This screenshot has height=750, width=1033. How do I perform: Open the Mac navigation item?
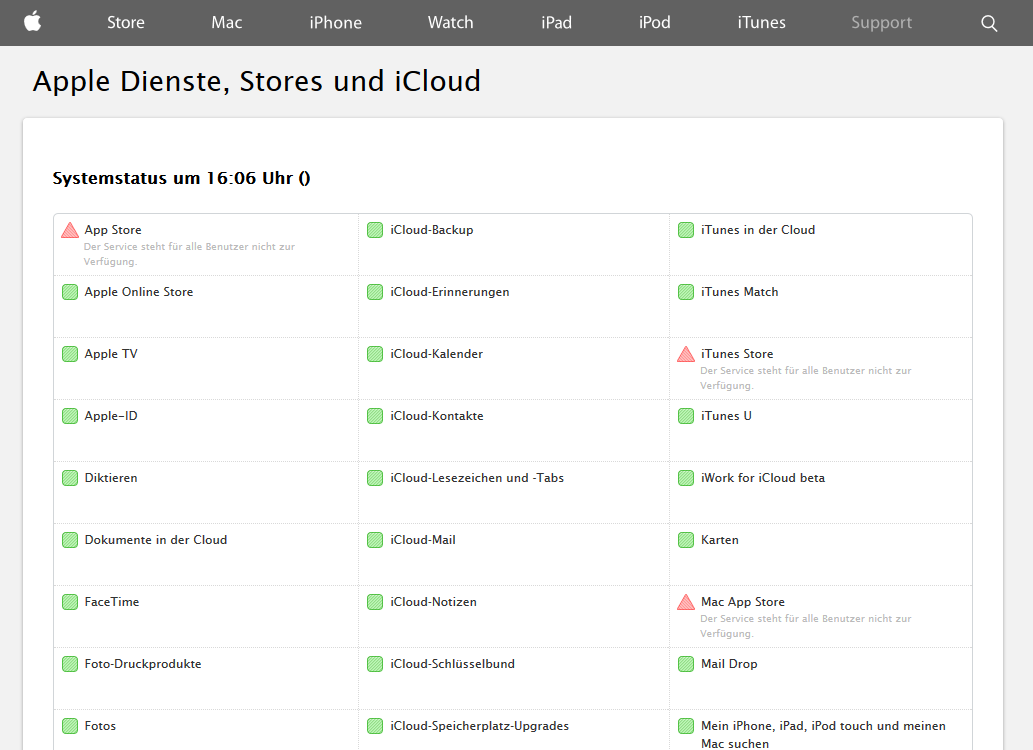(x=227, y=22)
